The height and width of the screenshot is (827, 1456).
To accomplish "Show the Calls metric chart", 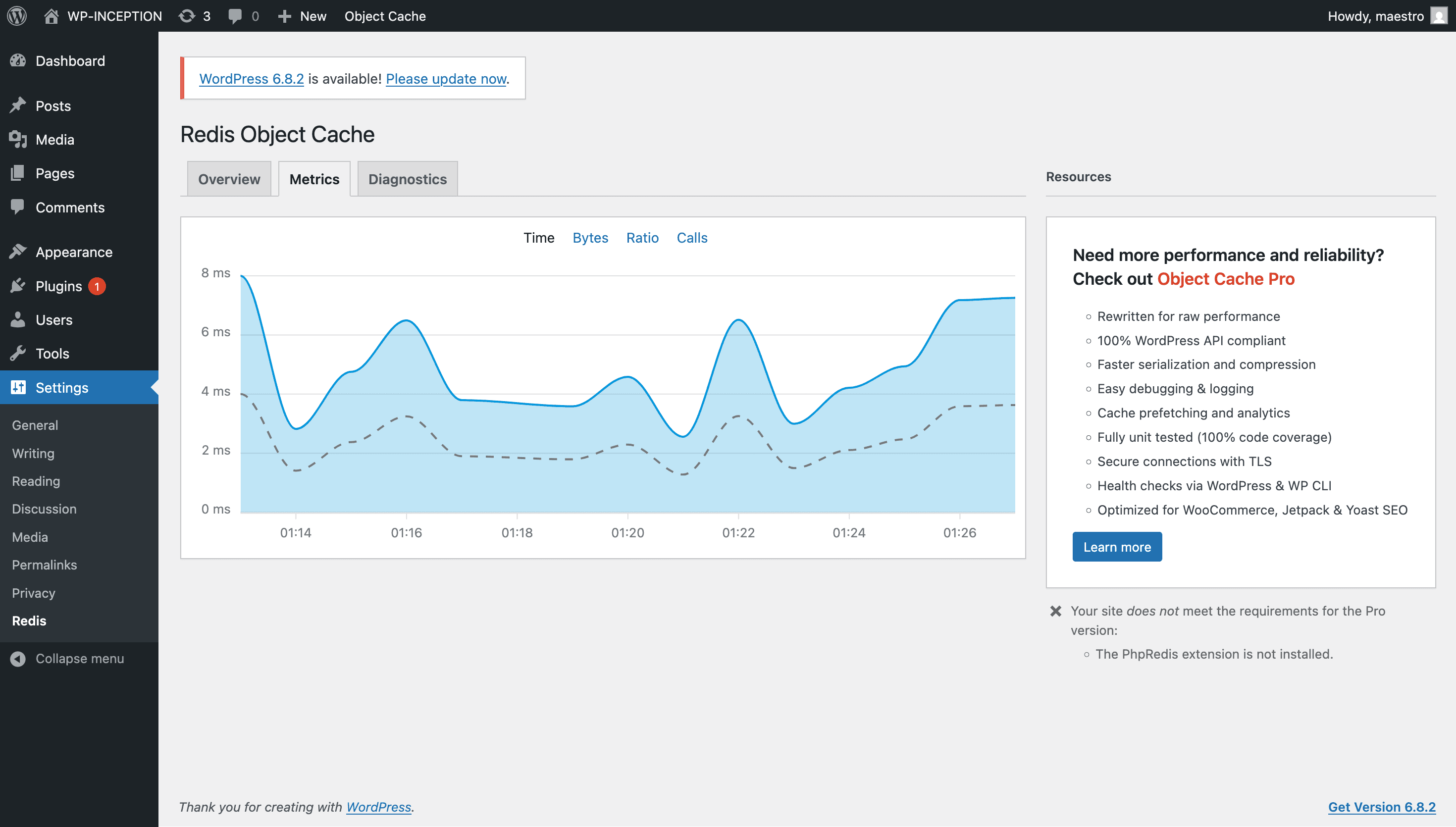I will pos(692,237).
